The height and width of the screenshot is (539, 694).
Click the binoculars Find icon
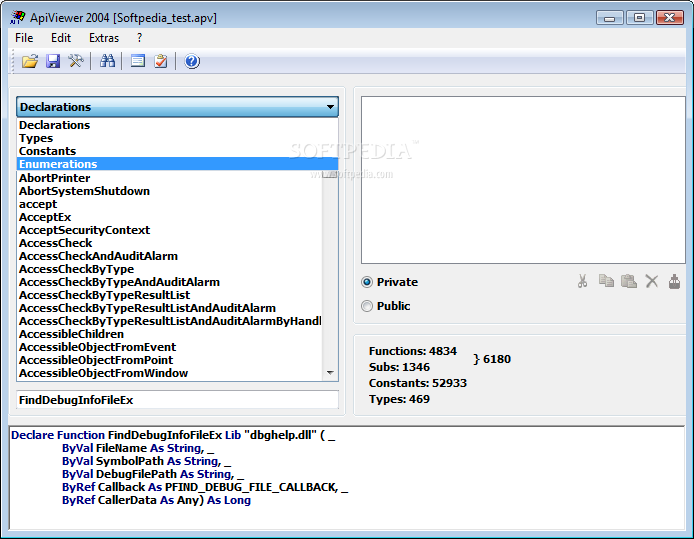[x=107, y=61]
